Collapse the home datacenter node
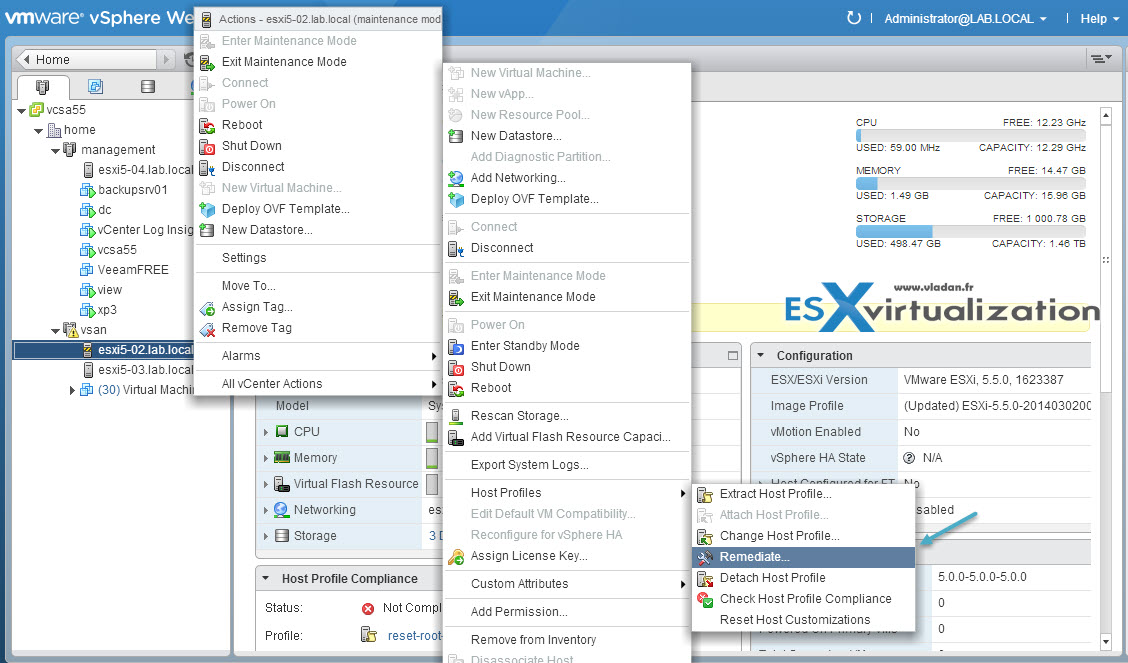The width and height of the screenshot is (1128, 663). pyautogui.click(x=39, y=131)
